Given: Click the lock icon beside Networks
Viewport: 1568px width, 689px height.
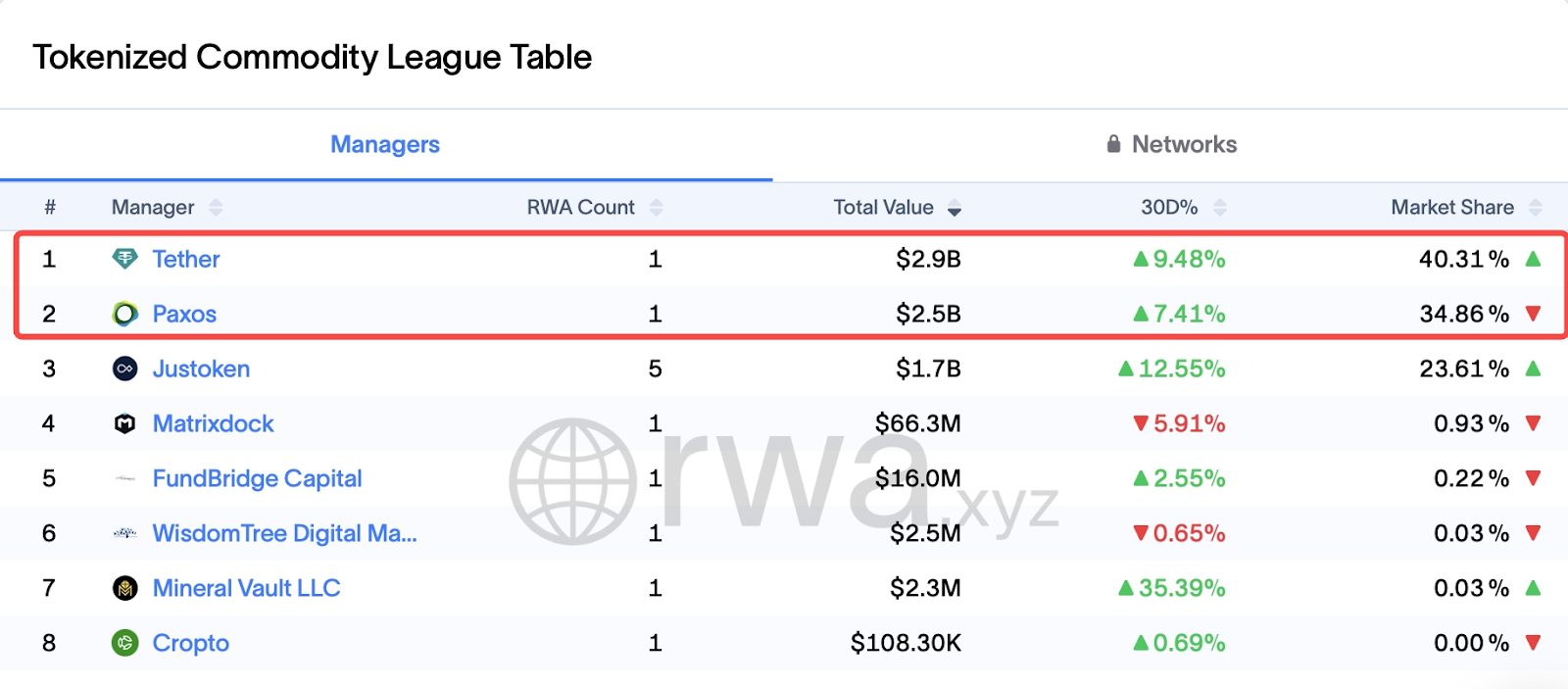Looking at the screenshot, I should pyautogui.click(x=1113, y=144).
